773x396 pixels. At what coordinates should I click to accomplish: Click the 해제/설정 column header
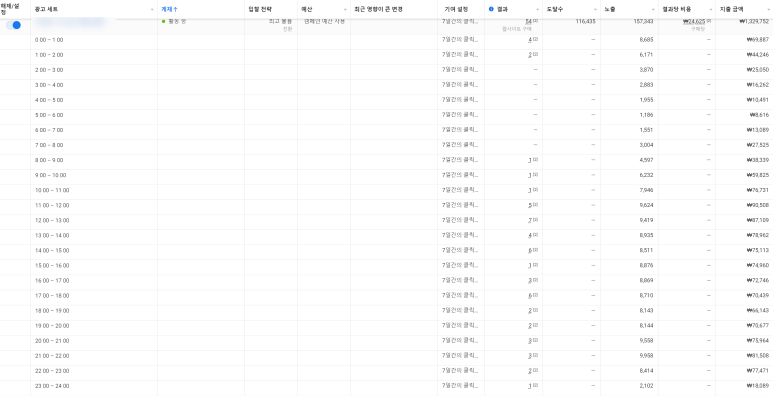11,9
